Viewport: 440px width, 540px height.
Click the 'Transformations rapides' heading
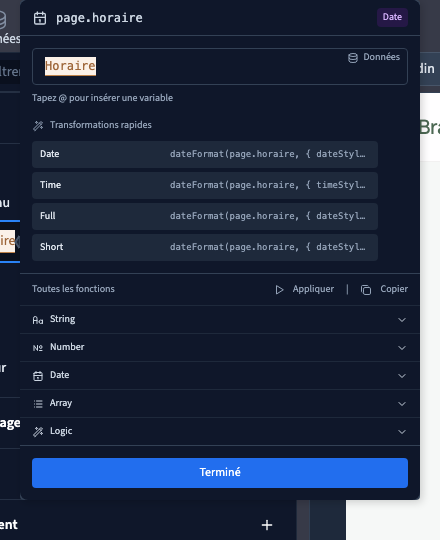point(101,125)
